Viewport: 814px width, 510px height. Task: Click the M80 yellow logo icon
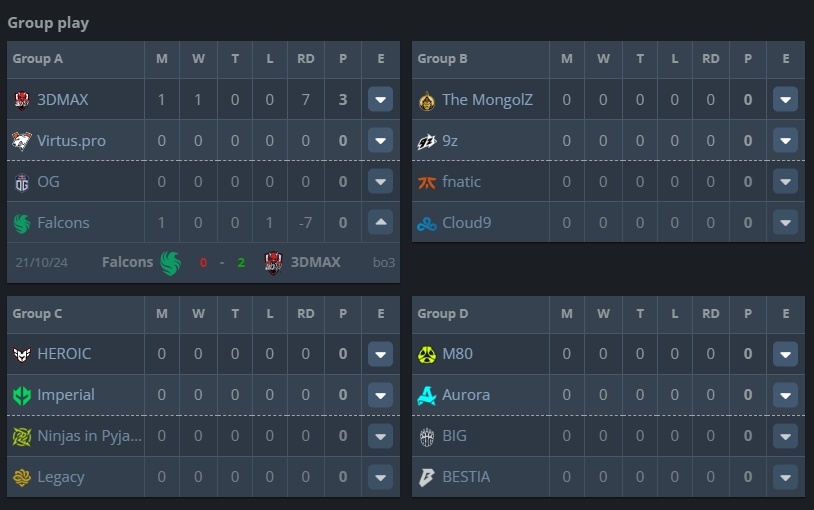[x=427, y=354]
